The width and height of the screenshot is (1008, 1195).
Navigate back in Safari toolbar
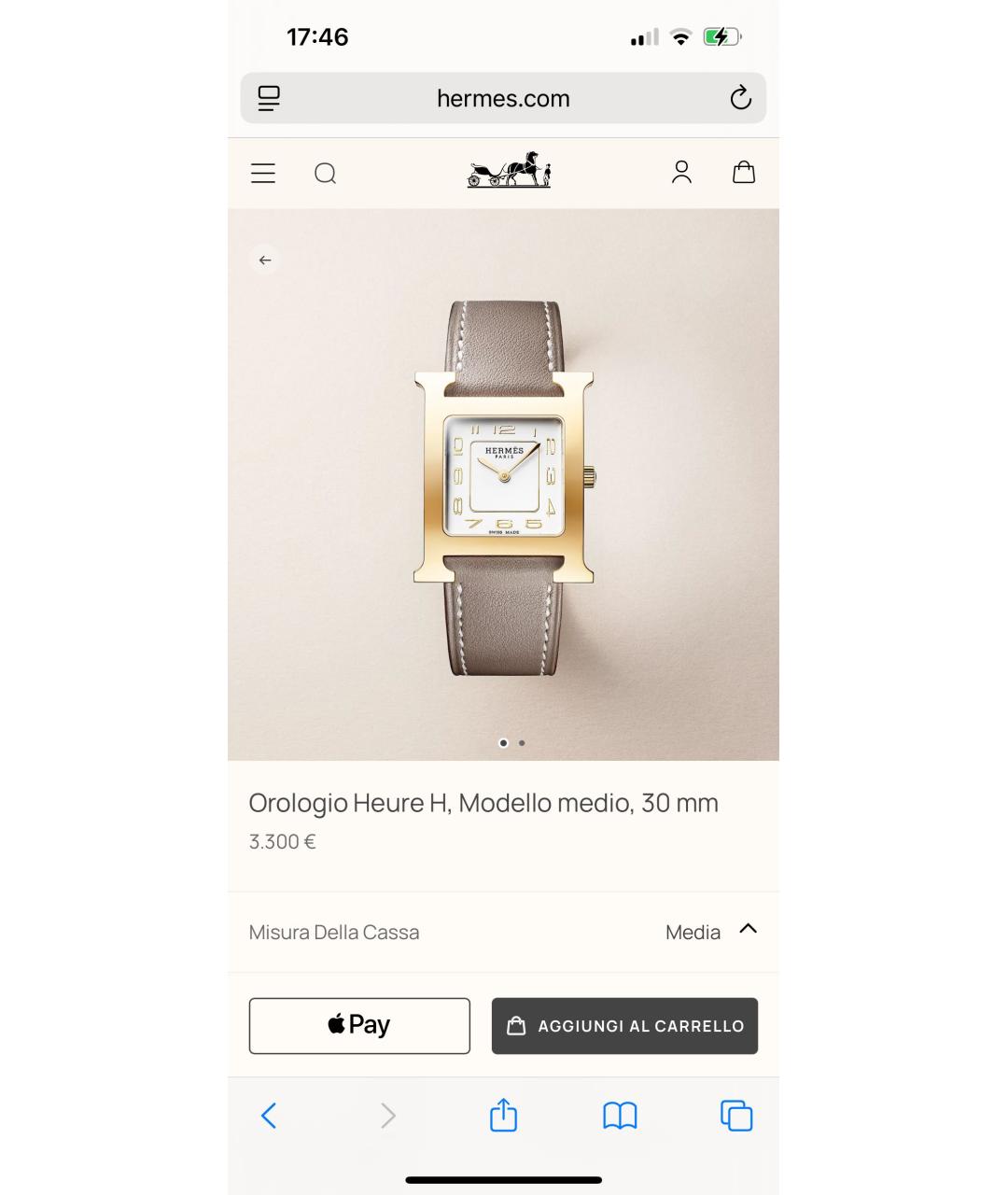(269, 1116)
